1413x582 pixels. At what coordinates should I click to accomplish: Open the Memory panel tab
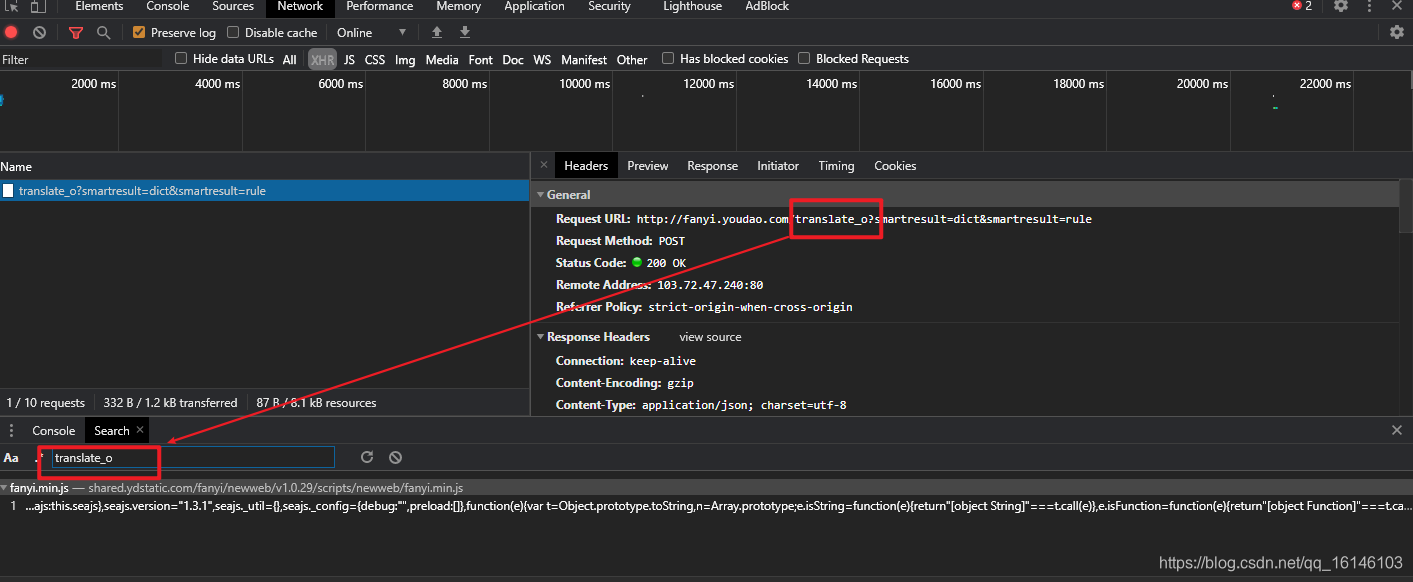459,6
